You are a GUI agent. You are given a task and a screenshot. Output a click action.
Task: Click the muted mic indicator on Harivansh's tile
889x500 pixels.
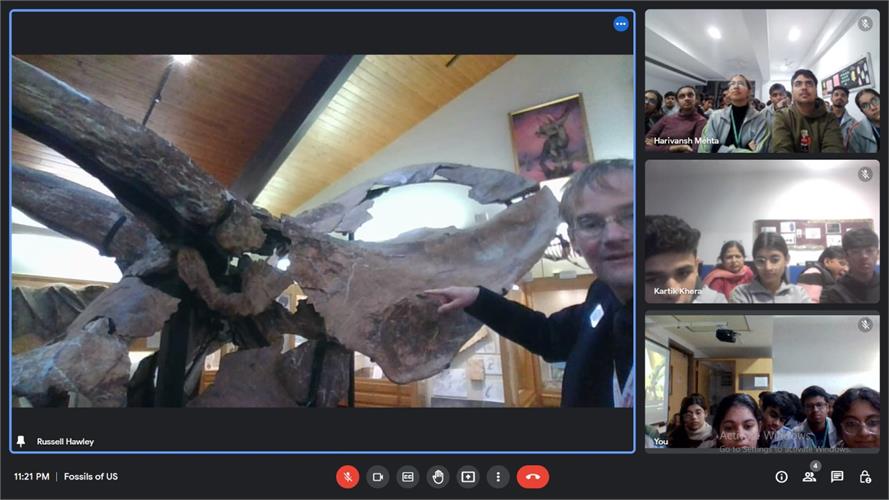click(865, 24)
